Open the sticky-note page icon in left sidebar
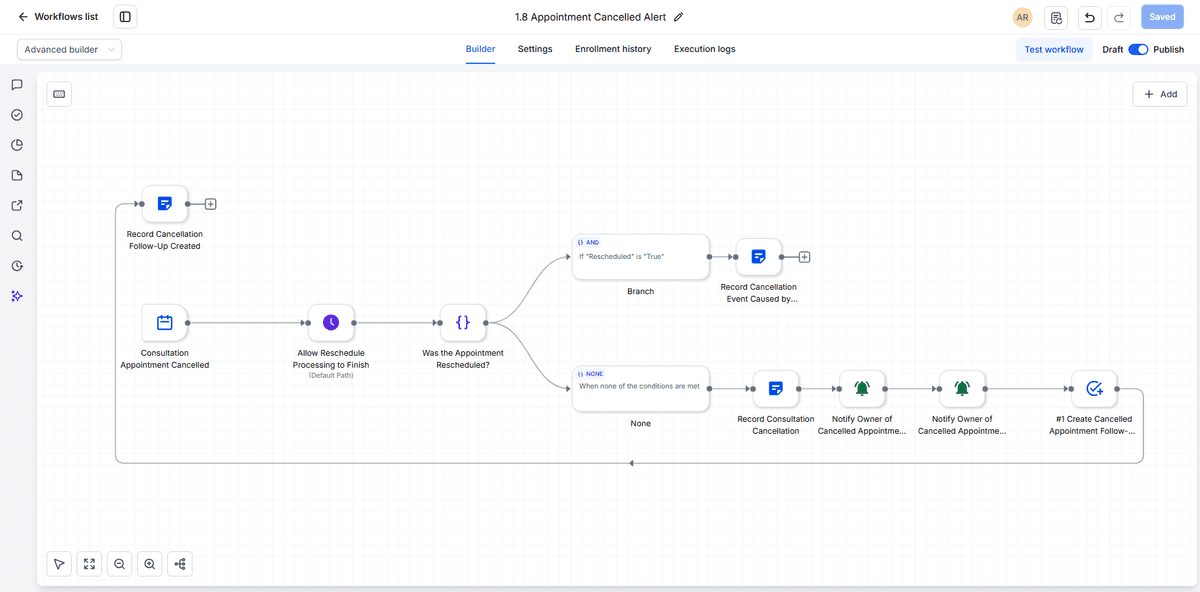The height and width of the screenshot is (592, 1200). (x=17, y=176)
